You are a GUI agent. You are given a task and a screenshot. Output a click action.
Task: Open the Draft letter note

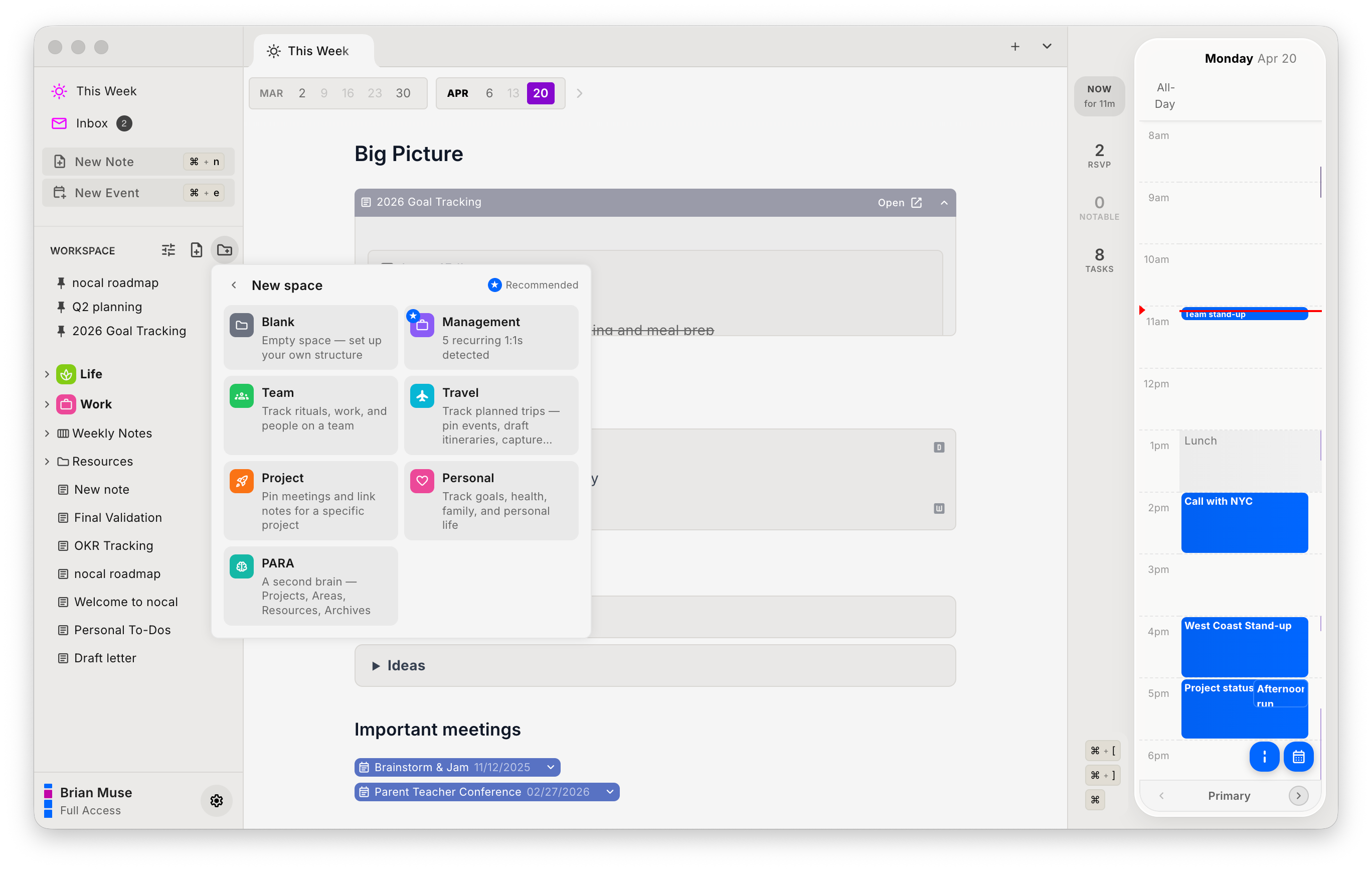[105, 658]
